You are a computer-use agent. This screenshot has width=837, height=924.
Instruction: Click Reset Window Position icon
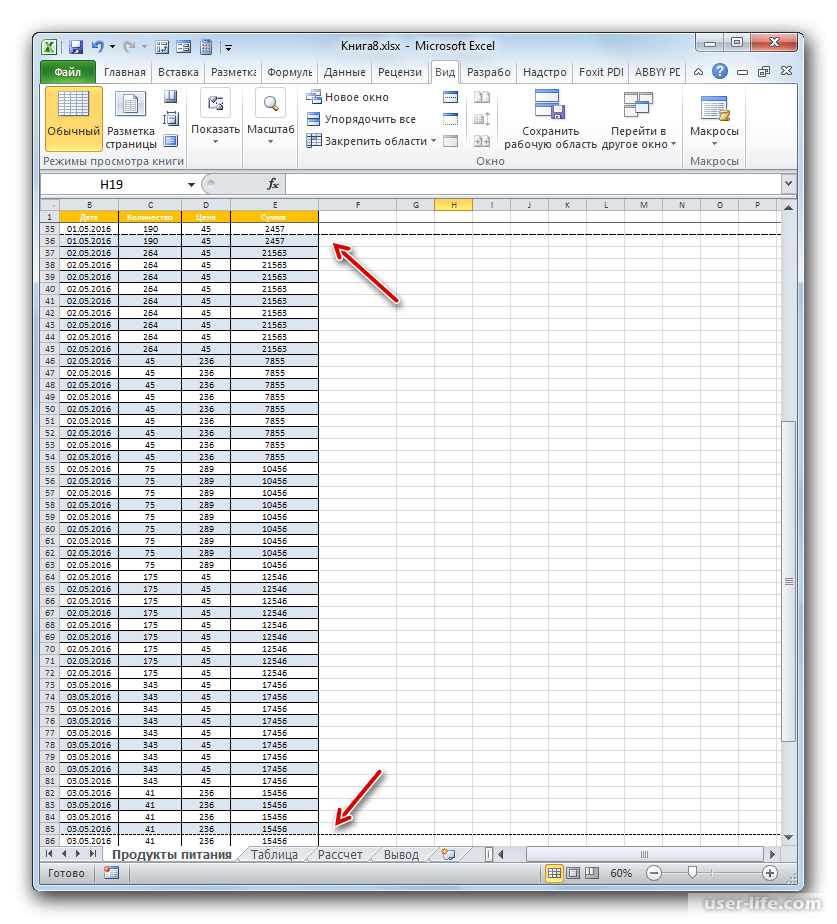(482, 141)
